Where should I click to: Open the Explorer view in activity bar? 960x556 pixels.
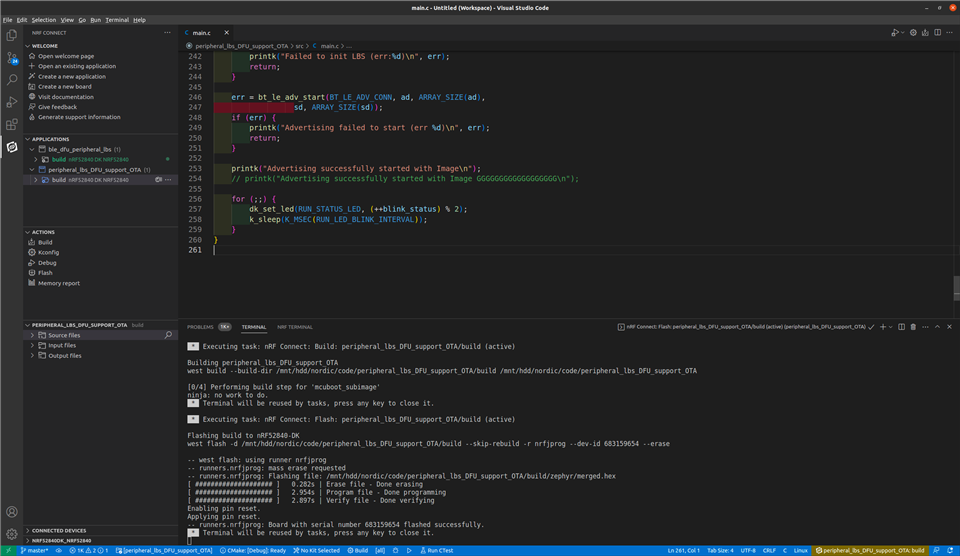[12, 36]
